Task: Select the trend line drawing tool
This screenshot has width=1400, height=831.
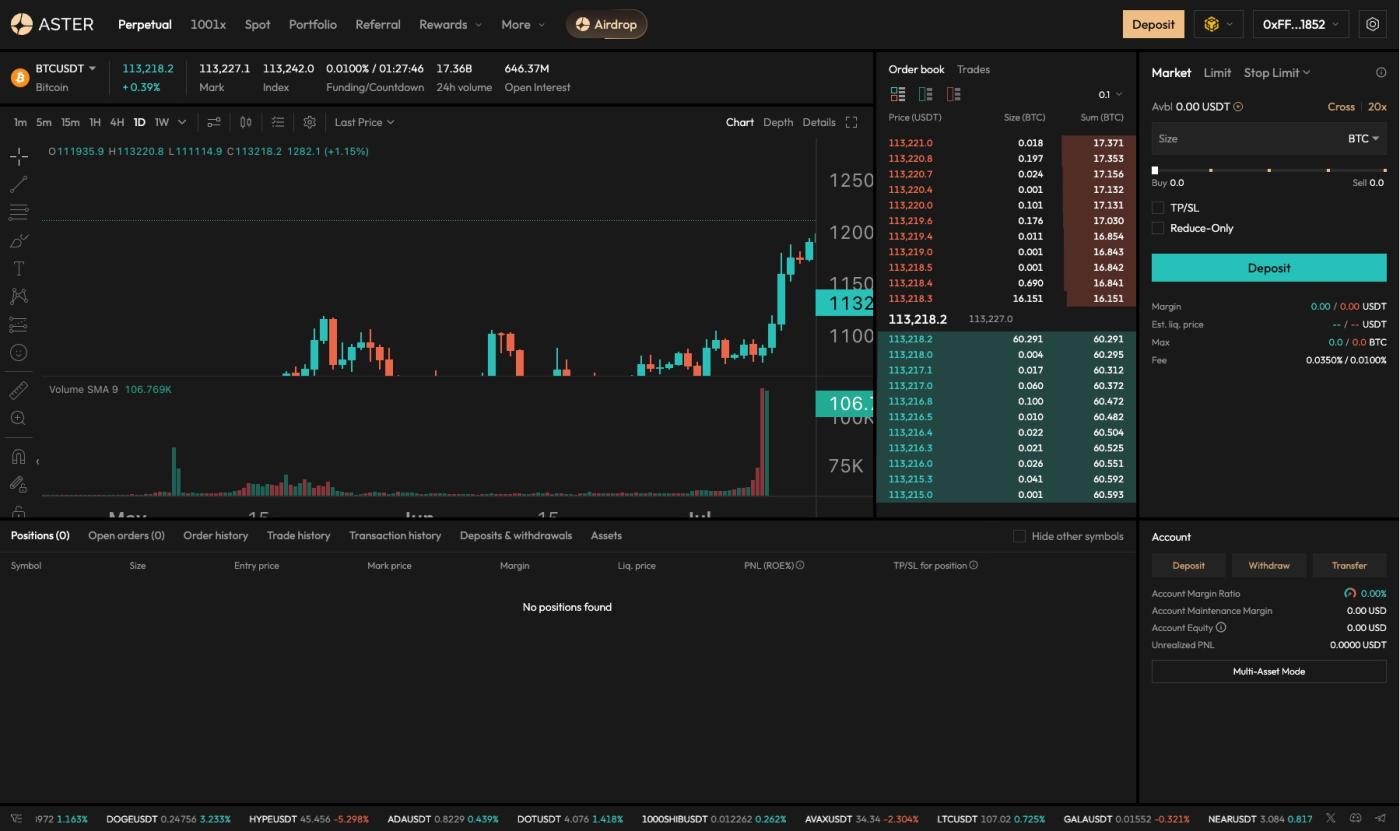Action: pos(18,185)
